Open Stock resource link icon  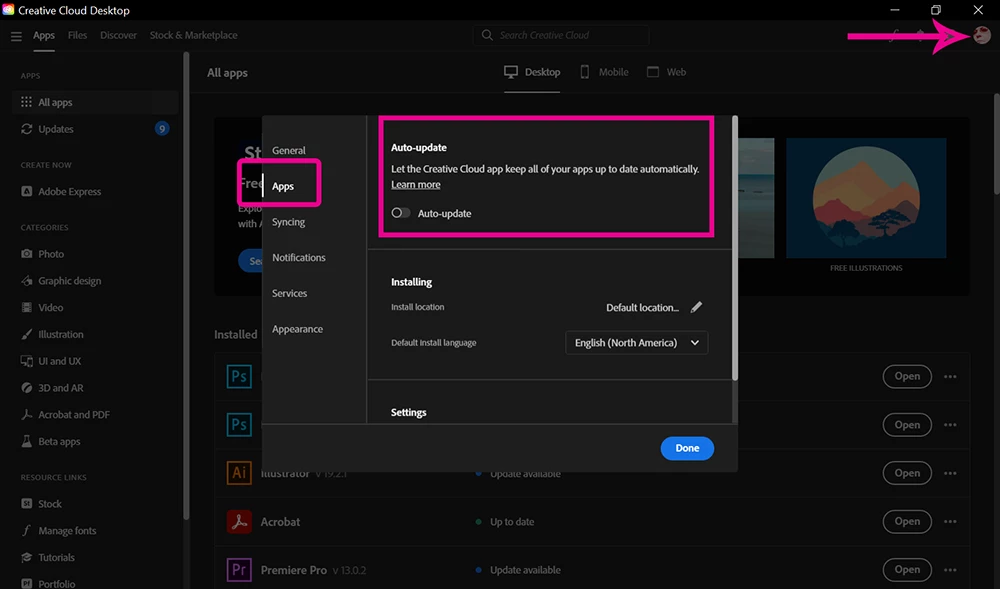[27, 504]
